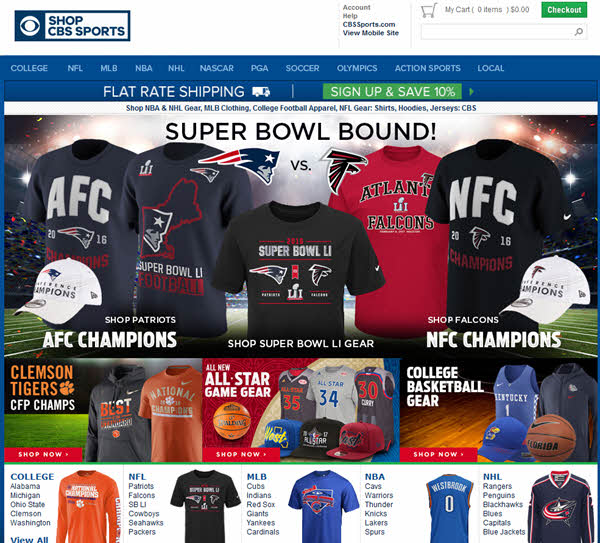Open the Olympics navigation menu item
This screenshot has height=543, width=600.
click(x=357, y=68)
